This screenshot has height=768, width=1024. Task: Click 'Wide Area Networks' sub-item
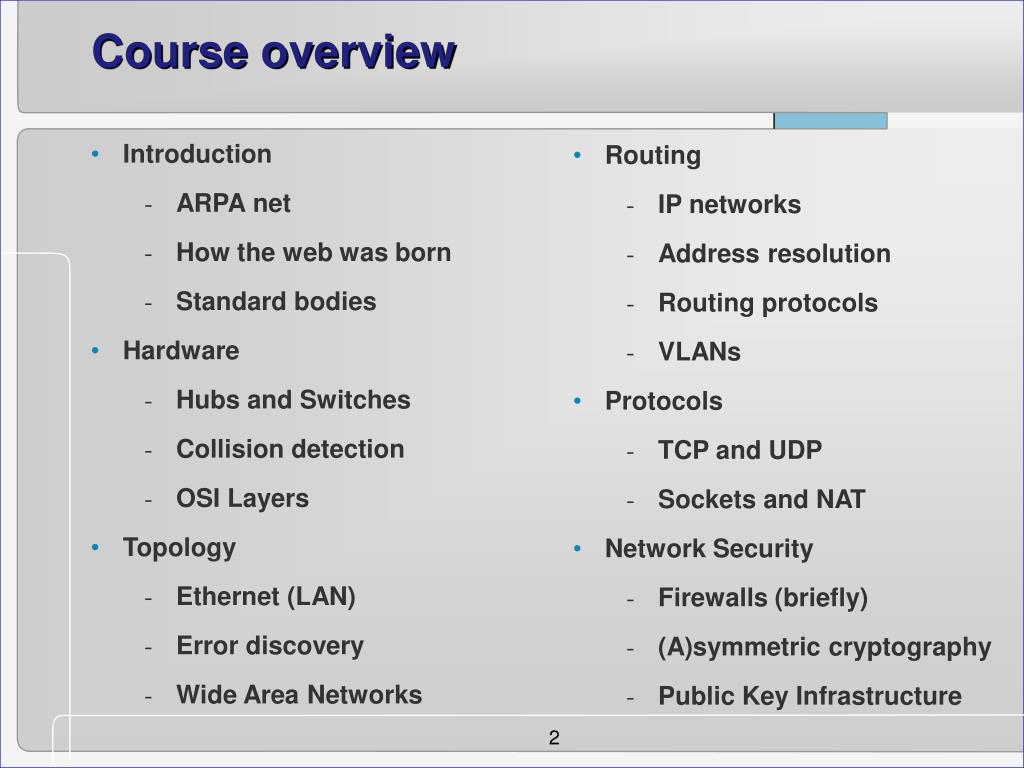(x=299, y=695)
